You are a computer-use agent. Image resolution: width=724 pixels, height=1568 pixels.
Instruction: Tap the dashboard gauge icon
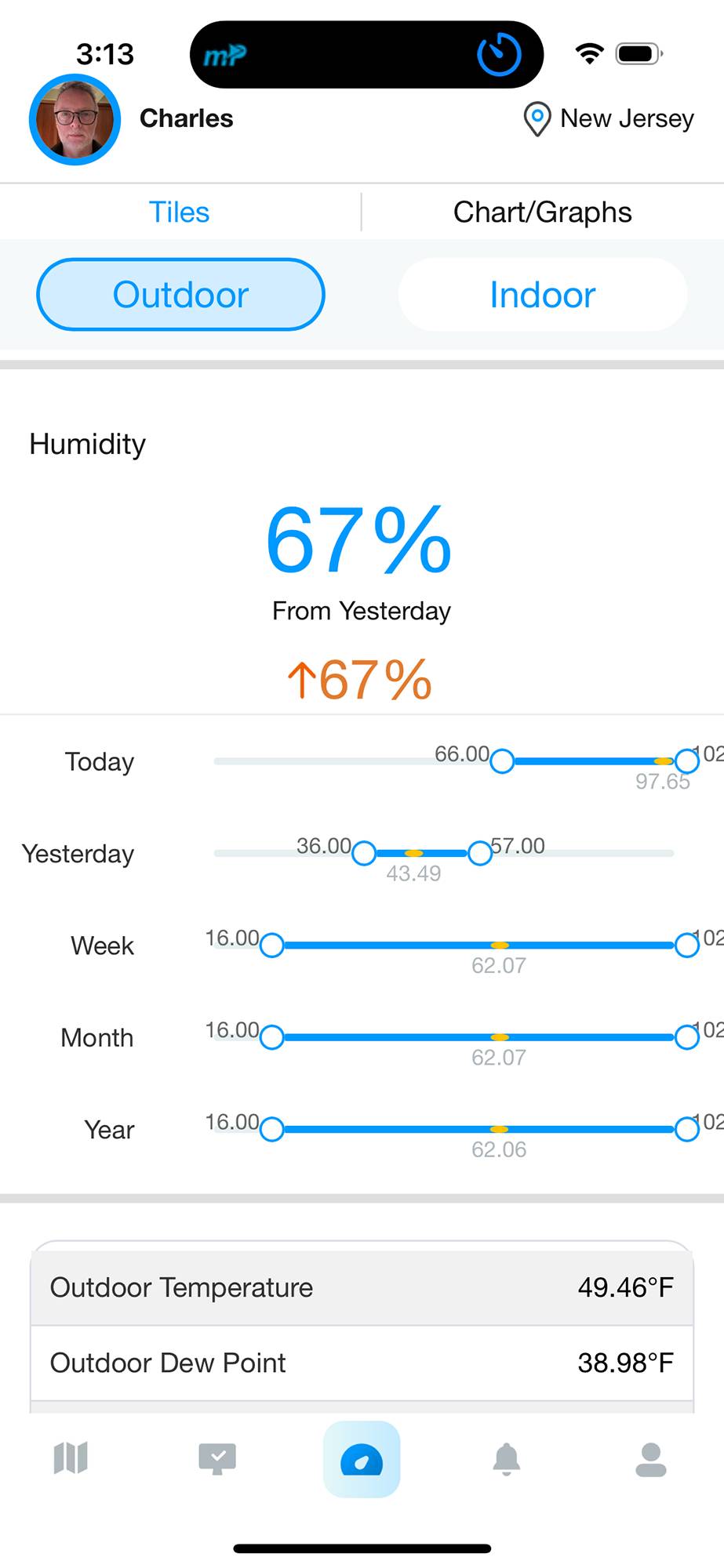click(x=362, y=1459)
